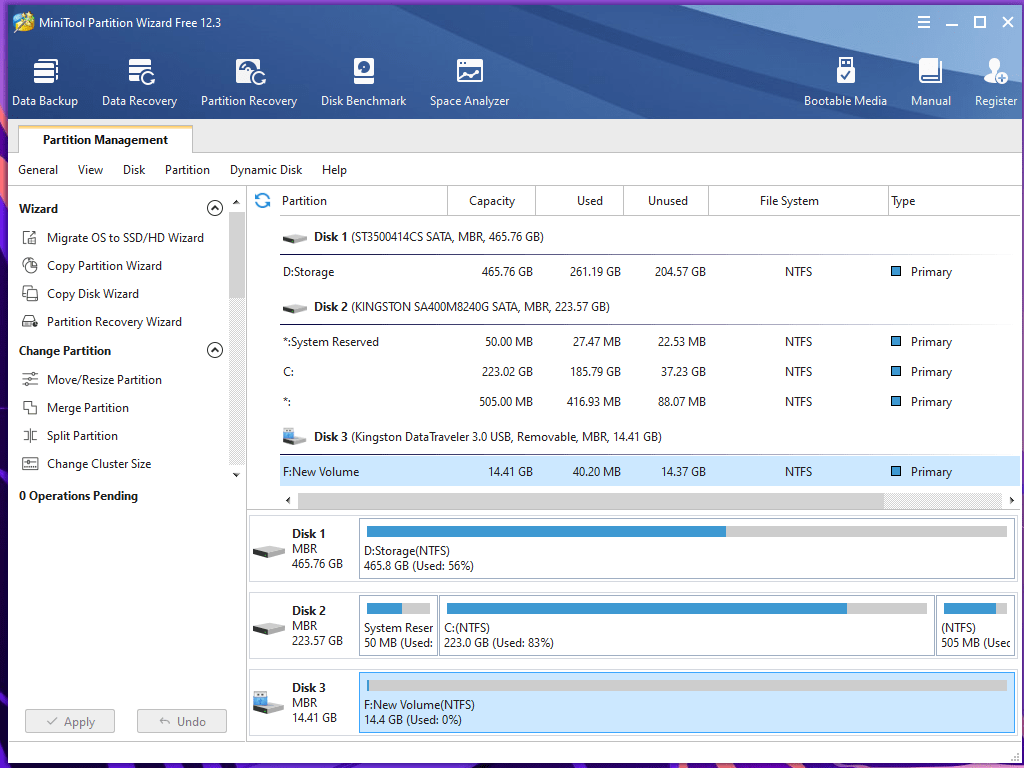Collapse the Wizard section
Viewport: 1024px width, 768px height.
(214, 208)
